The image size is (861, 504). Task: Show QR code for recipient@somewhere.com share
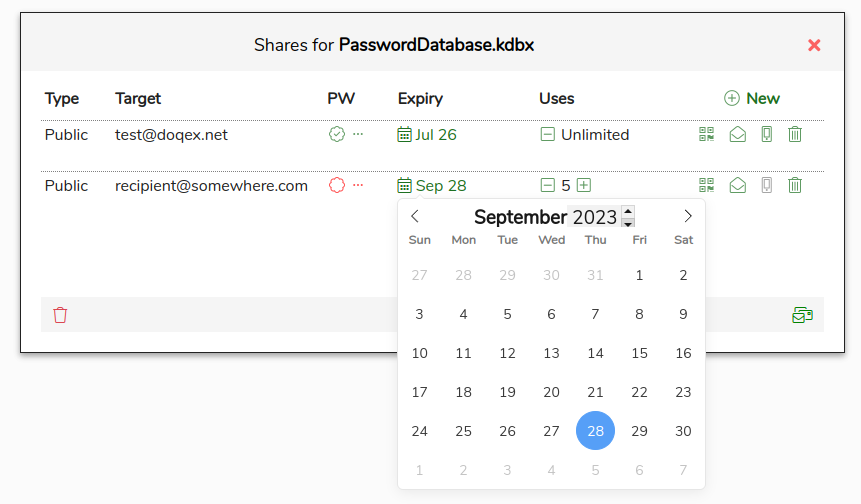(x=707, y=185)
